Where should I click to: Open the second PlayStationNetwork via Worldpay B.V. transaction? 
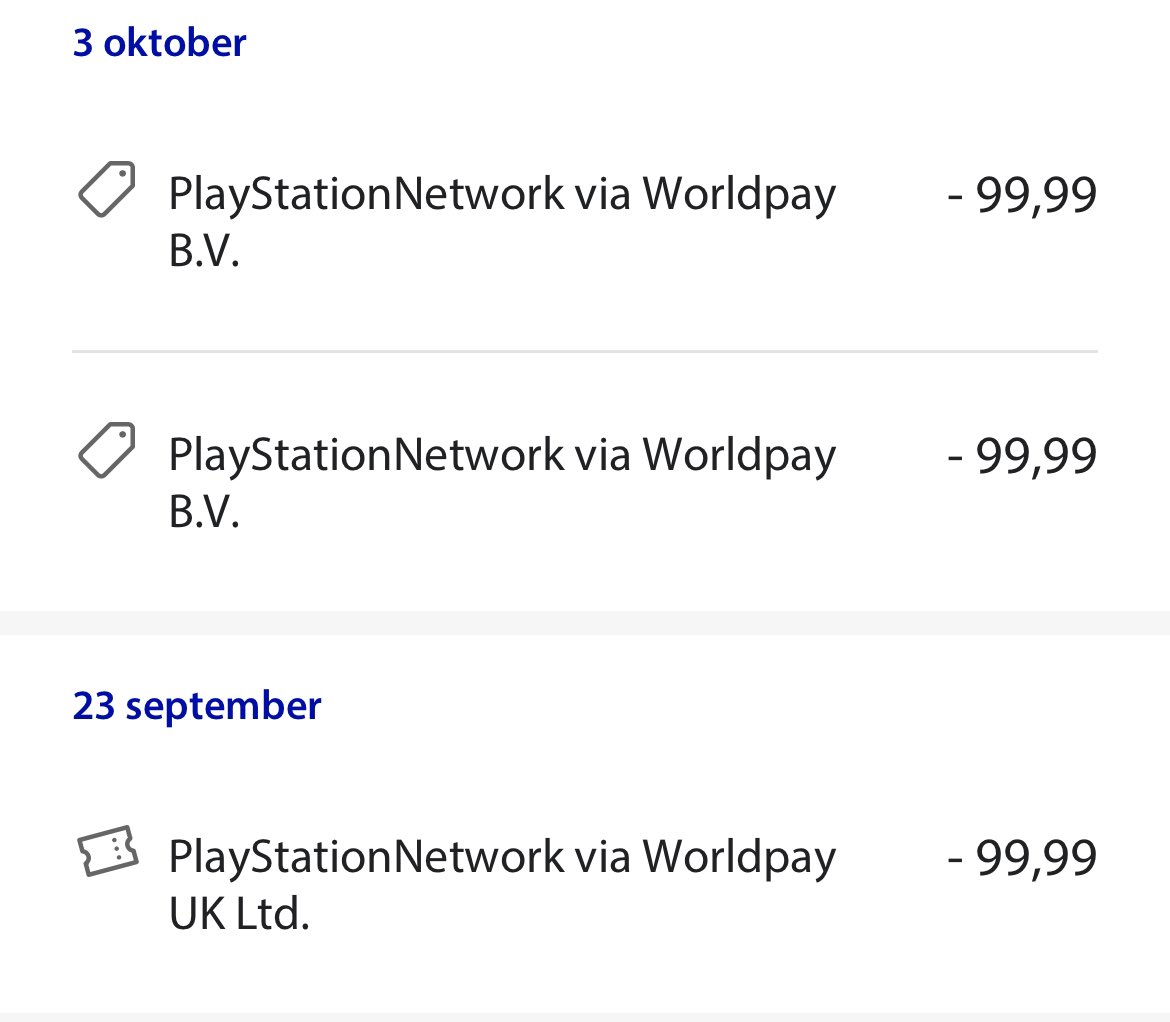click(585, 482)
